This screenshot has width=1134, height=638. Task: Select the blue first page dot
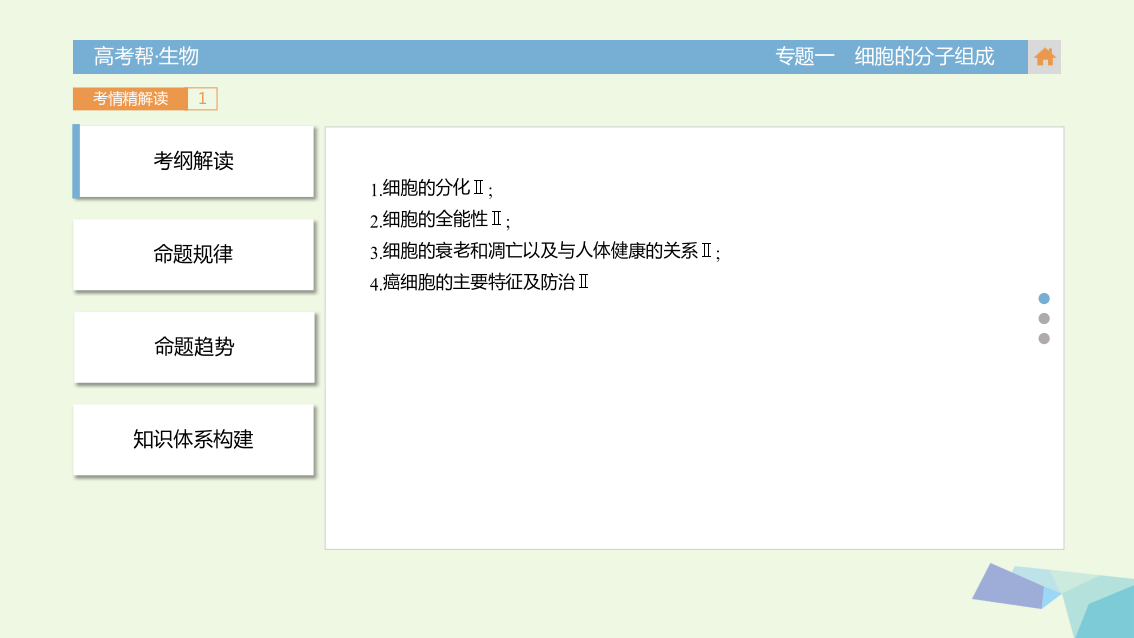[1044, 298]
